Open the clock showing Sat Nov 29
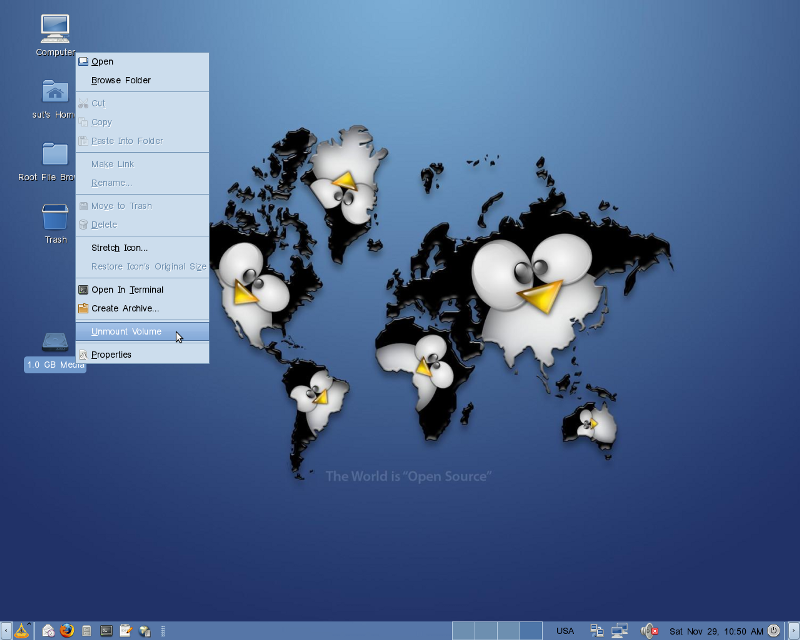 [716, 632]
